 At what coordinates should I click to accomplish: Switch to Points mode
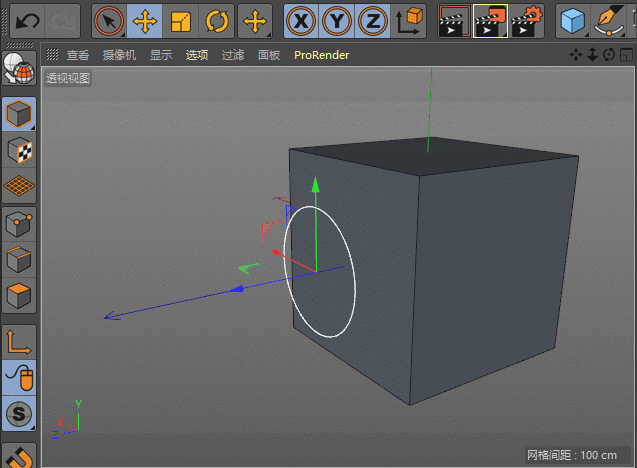pyautogui.click(x=19, y=224)
